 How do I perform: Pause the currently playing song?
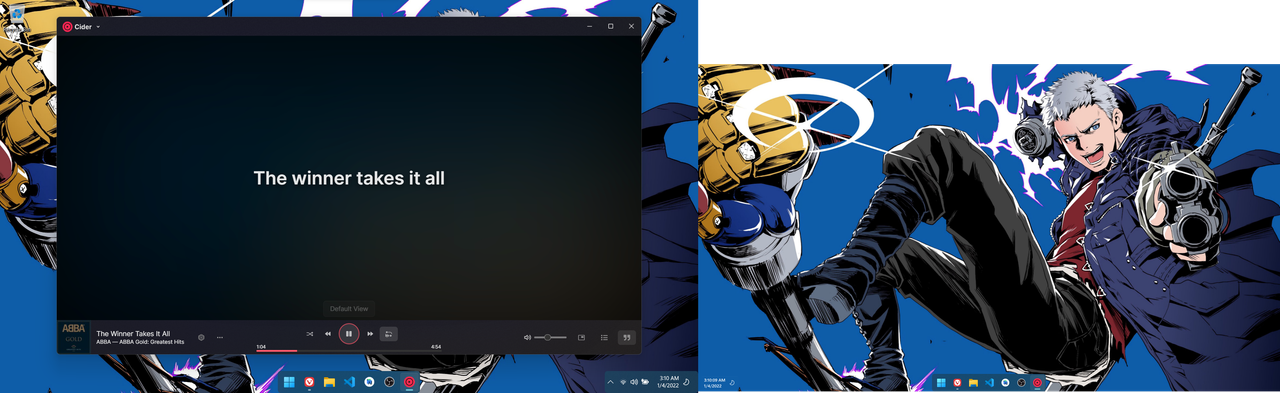(348, 334)
